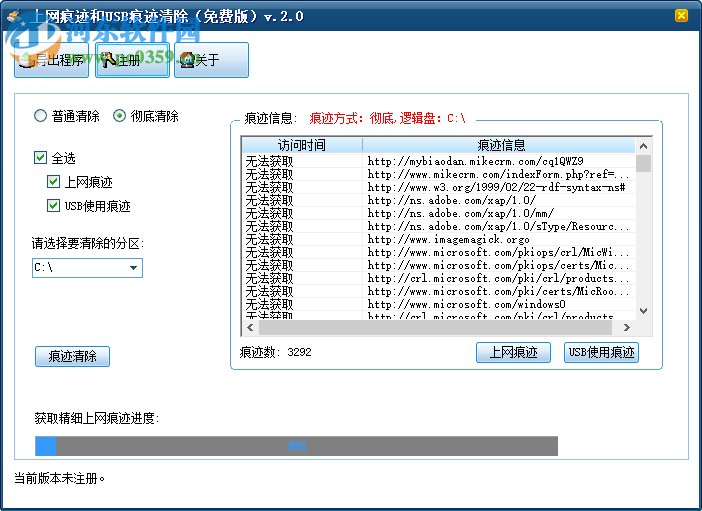Uncheck the 上网痕迹 checkbox
This screenshot has height=511, width=702.
pos(53,181)
